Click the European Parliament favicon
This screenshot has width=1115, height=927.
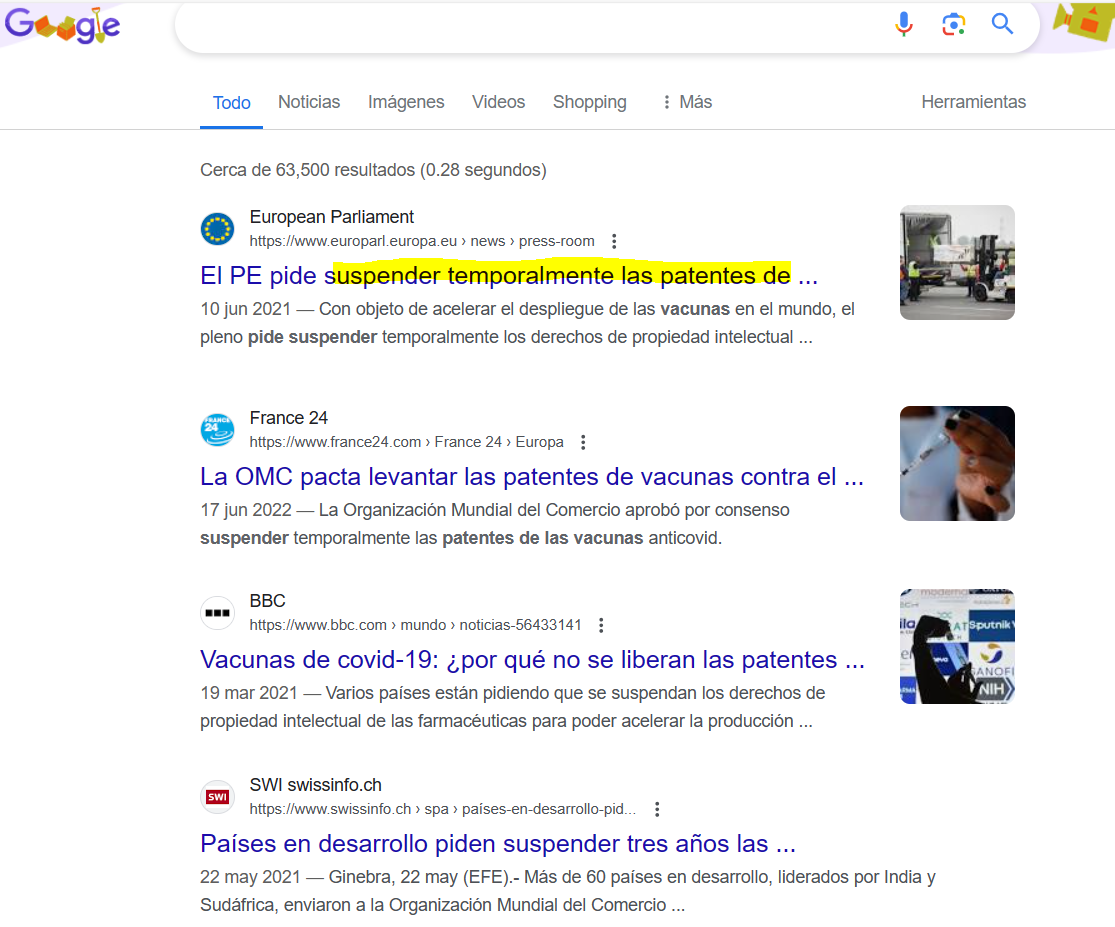tap(218, 229)
